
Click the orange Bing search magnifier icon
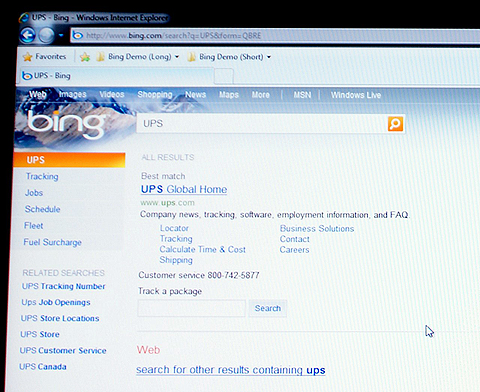tap(395, 124)
